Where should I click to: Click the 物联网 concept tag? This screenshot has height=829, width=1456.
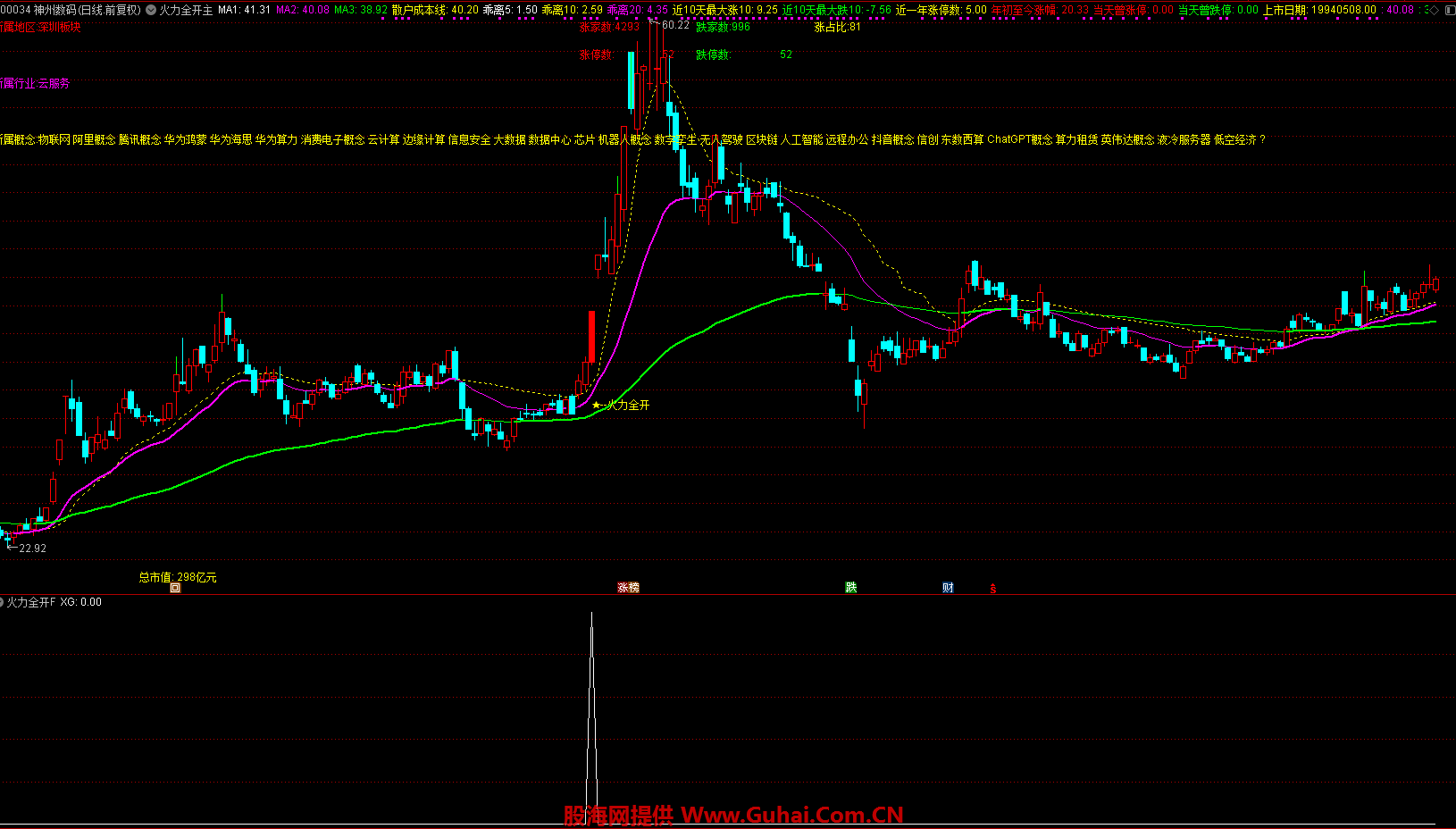(54, 139)
